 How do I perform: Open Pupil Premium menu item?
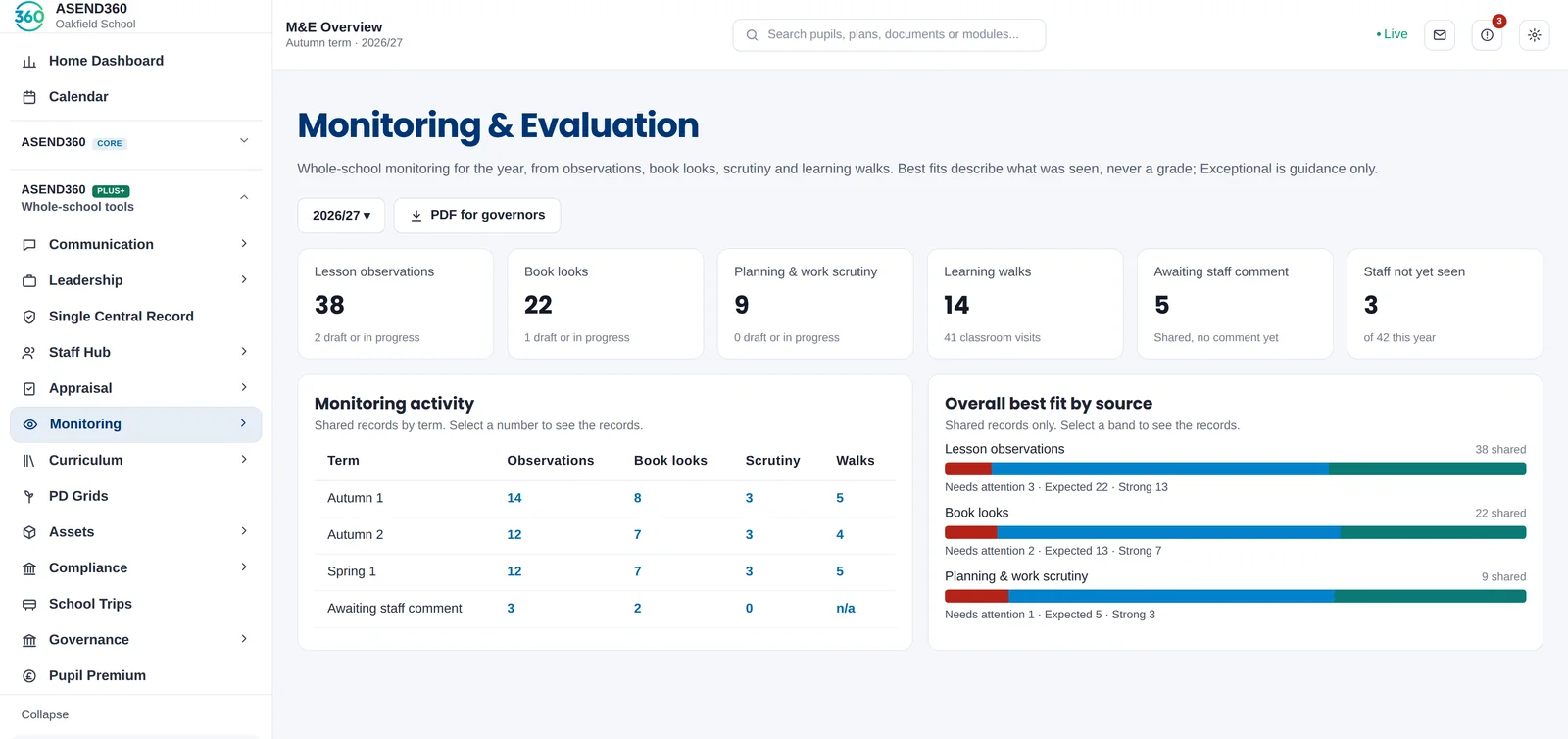click(x=135, y=675)
